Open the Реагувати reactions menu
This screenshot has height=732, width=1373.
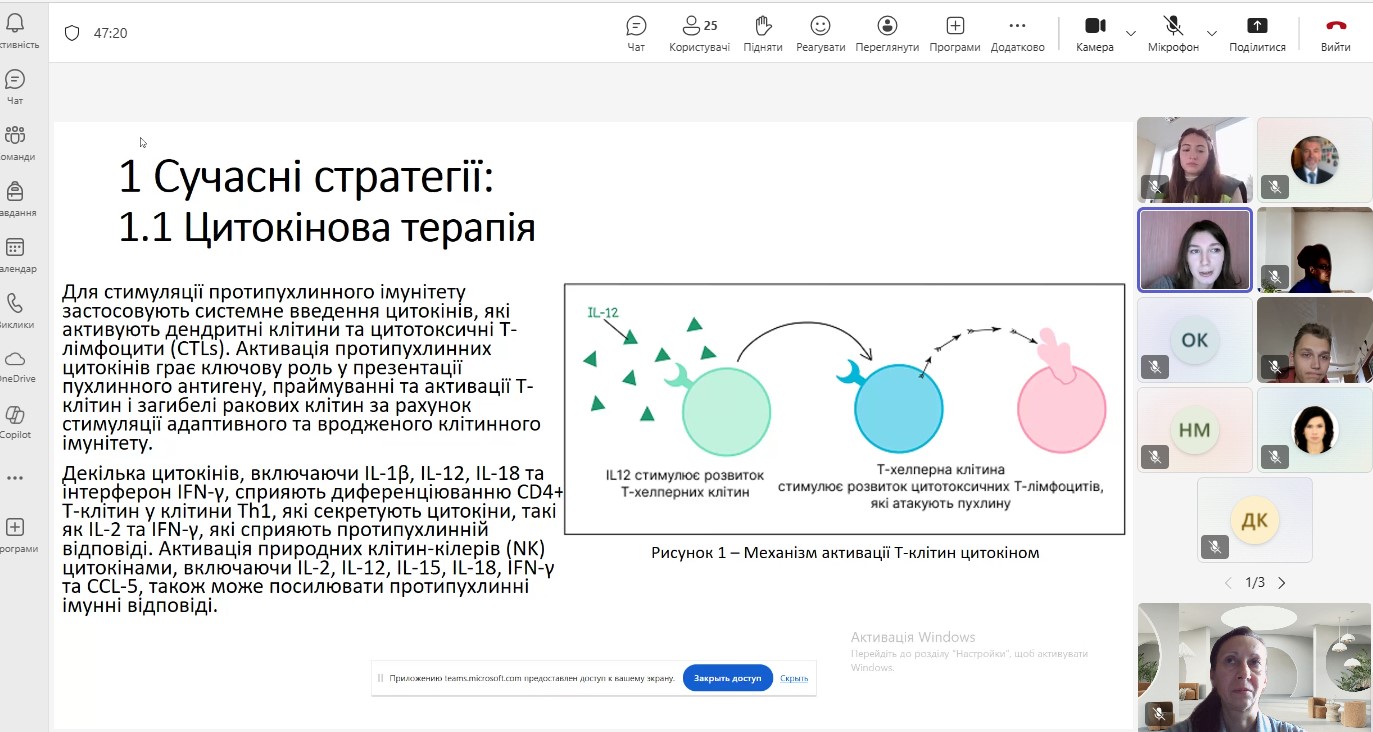820,33
